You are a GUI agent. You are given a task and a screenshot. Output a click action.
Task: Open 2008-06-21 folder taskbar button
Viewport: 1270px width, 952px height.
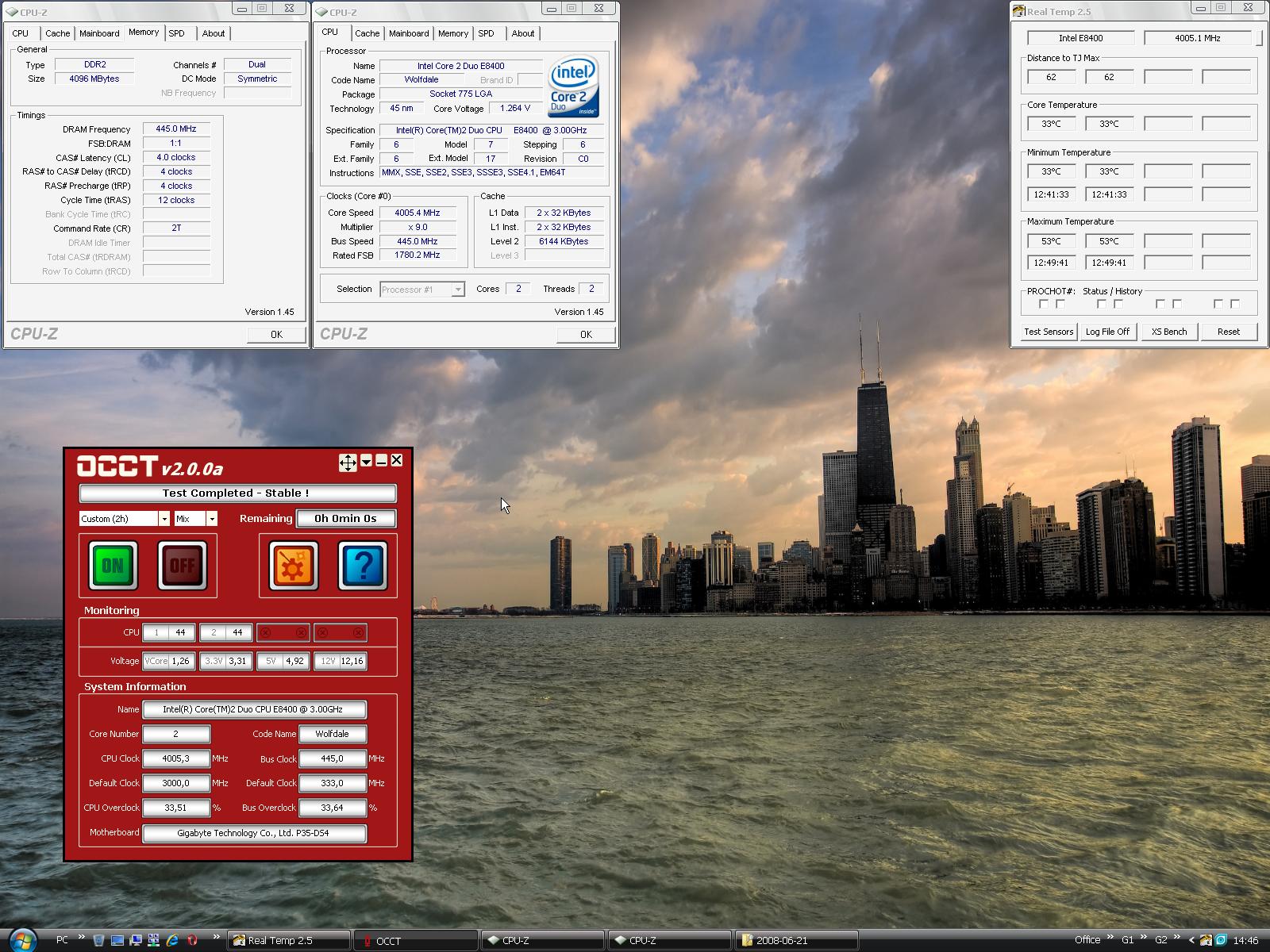click(x=796, y=941)
